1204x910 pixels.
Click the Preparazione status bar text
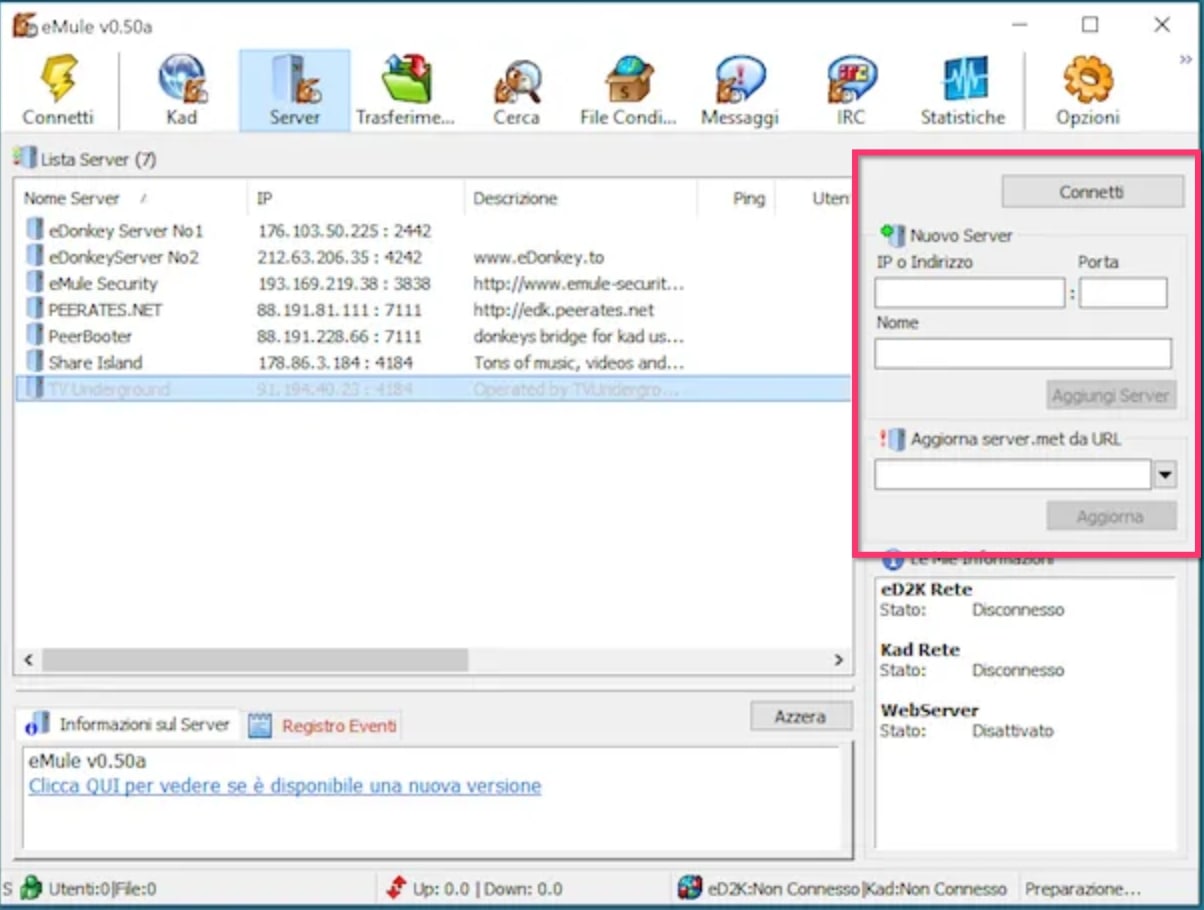click(1083, 889)
